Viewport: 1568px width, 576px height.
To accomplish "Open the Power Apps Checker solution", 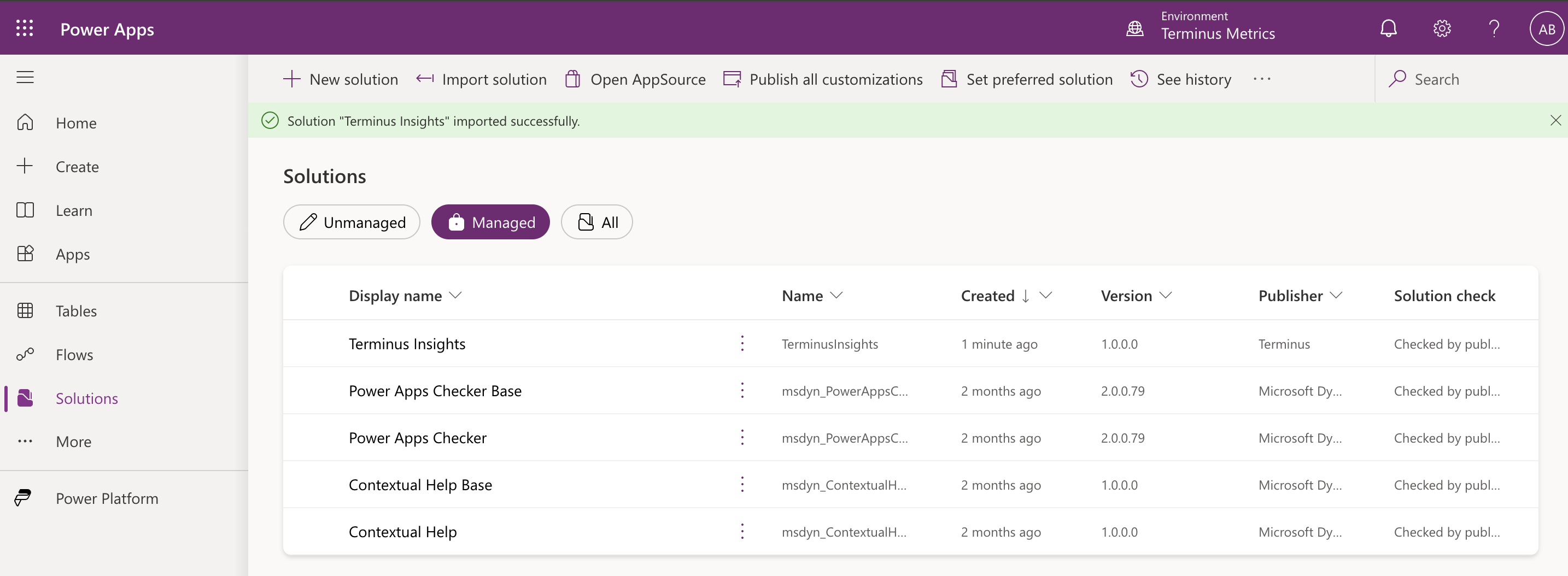I will coord(418,437).
